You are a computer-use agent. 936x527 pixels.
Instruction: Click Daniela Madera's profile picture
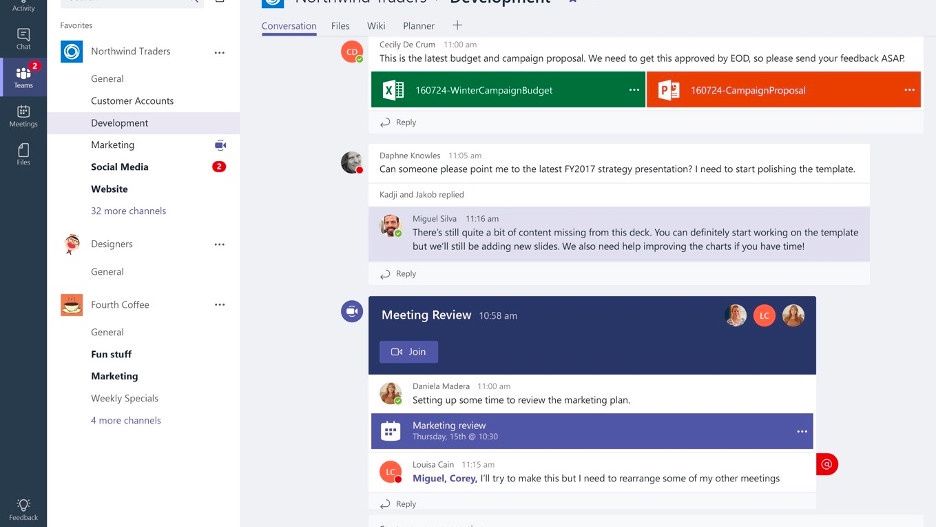pyautogui.click(x=391, y=393)
